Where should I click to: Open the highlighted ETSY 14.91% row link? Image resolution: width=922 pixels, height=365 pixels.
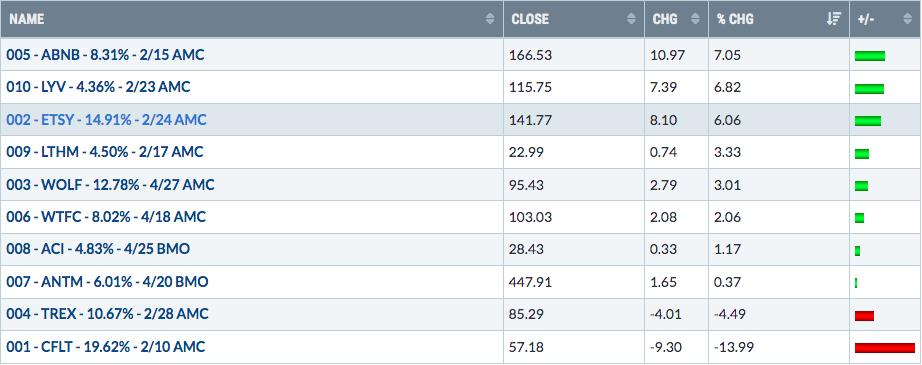[106, 120]
